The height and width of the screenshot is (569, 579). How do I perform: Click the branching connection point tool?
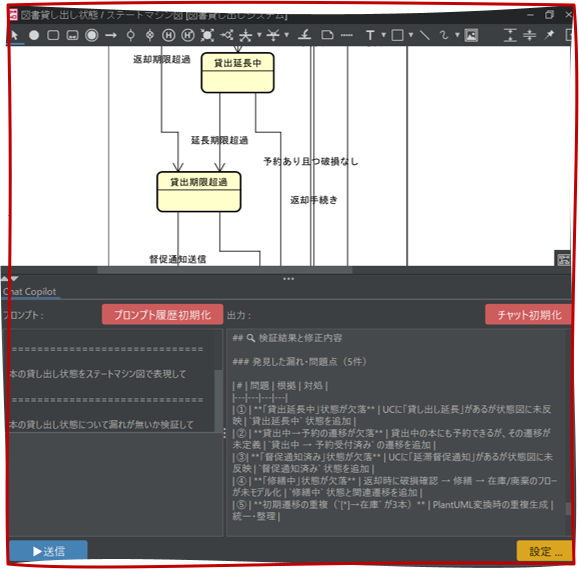point(226,35)
